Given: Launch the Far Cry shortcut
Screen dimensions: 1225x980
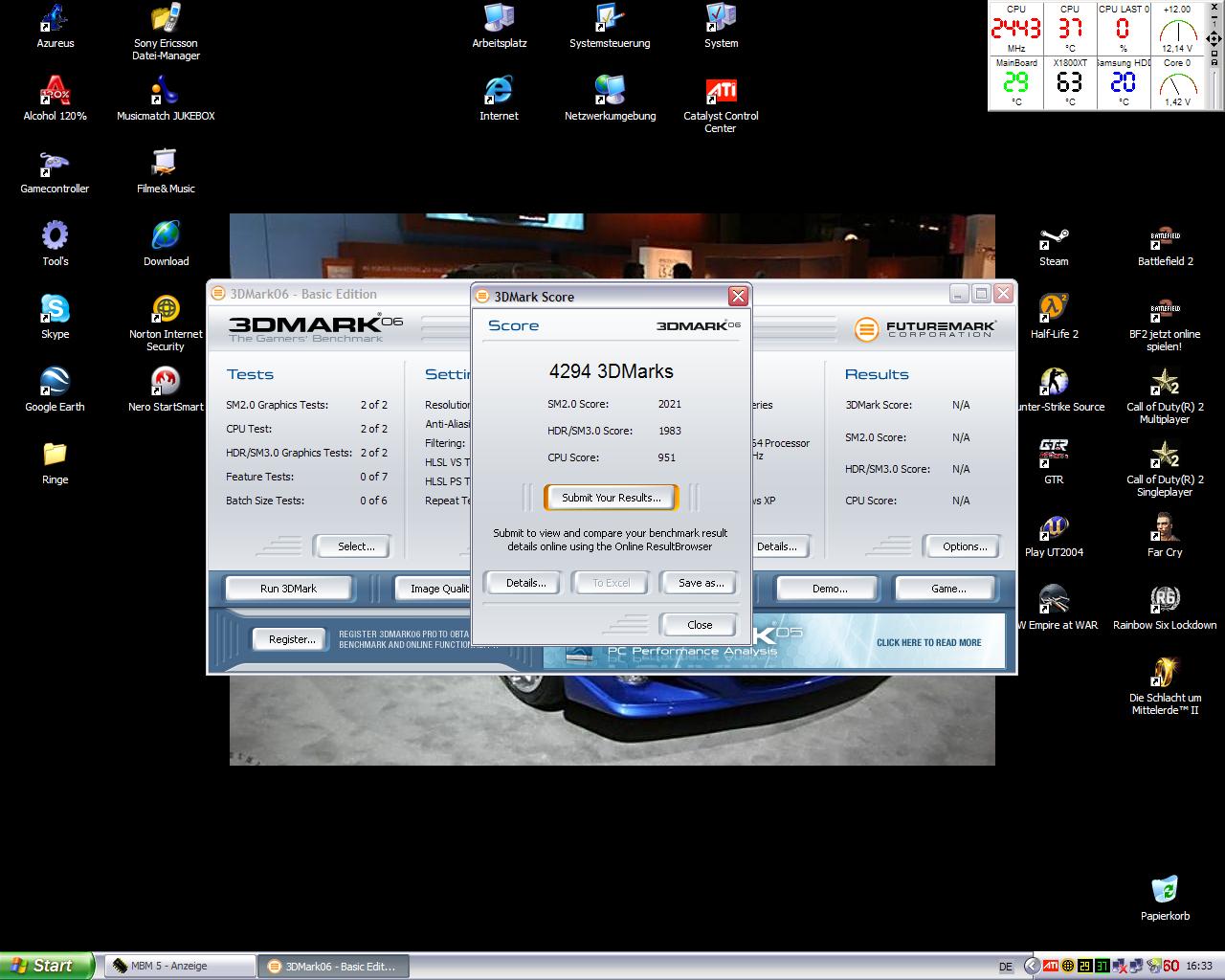Looking at the screenshot, I should pos(1165,535).
